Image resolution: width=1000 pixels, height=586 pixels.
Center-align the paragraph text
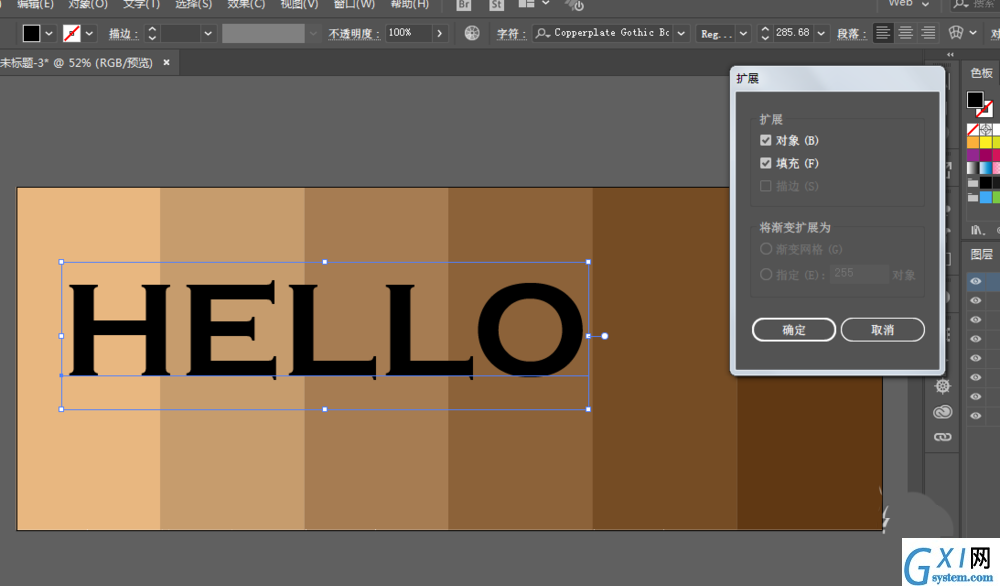click(x=906, y=33)
